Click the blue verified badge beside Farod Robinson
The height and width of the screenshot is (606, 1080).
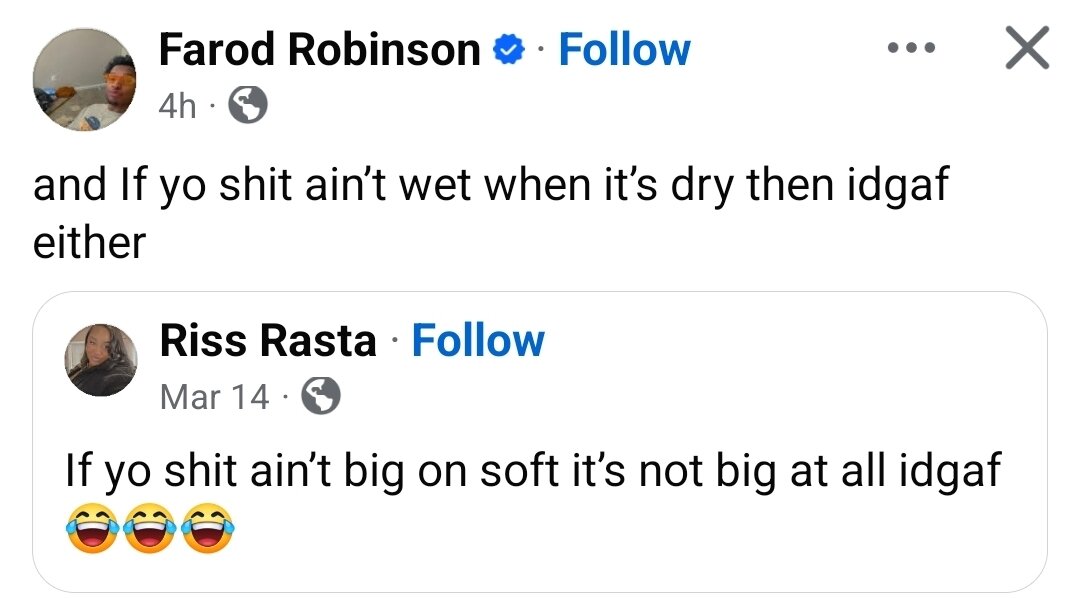coord(510,50)
